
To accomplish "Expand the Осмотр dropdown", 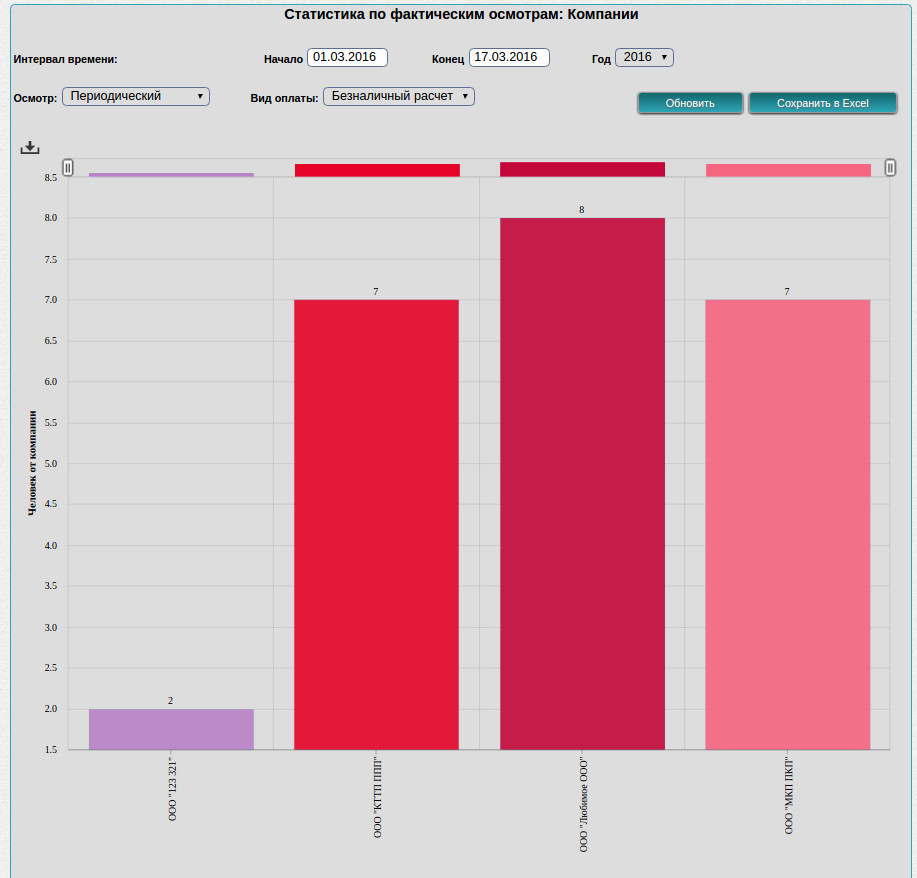I will tap(136, 97).
